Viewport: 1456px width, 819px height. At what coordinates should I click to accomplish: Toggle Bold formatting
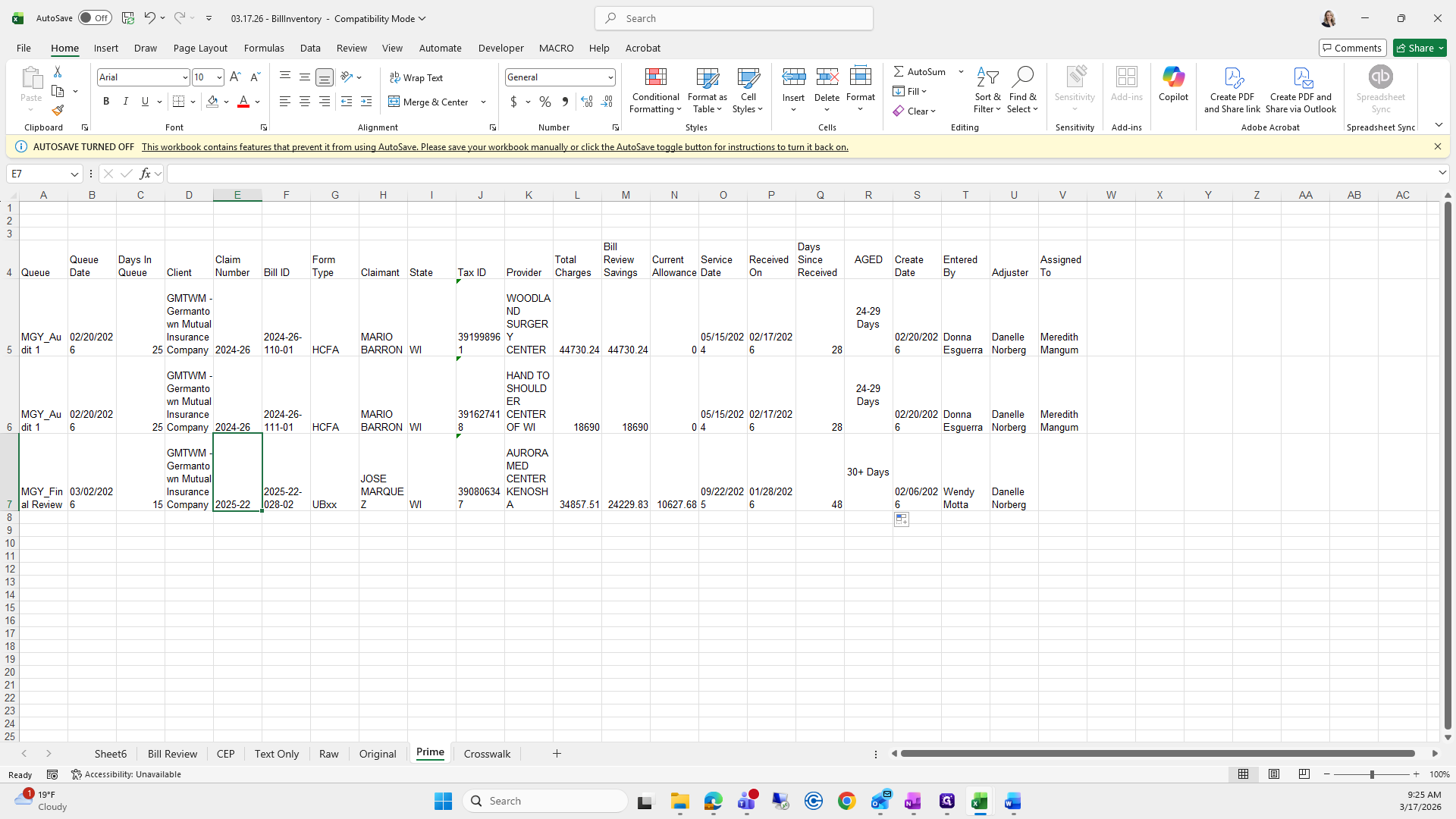tap(106, 102)
